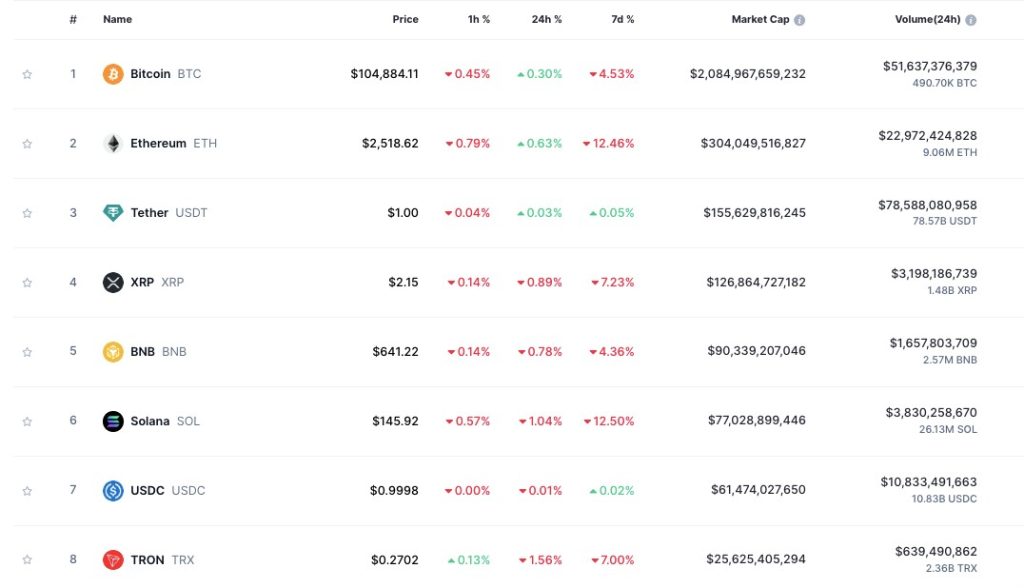Click XRP market cap $126,864,727,182
The width and height of the screenshot is (1024, 588).
[756, 282]
